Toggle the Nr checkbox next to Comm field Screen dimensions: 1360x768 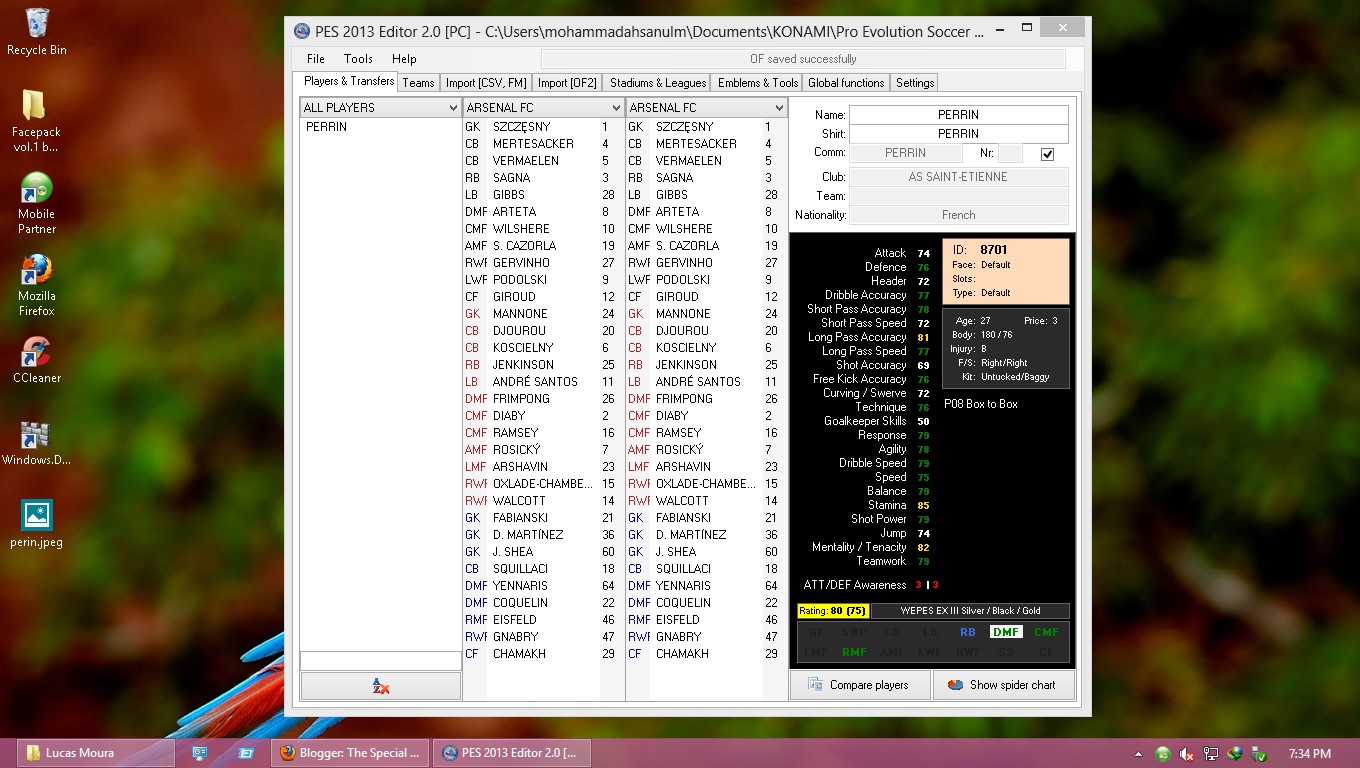pos(1048,152)
